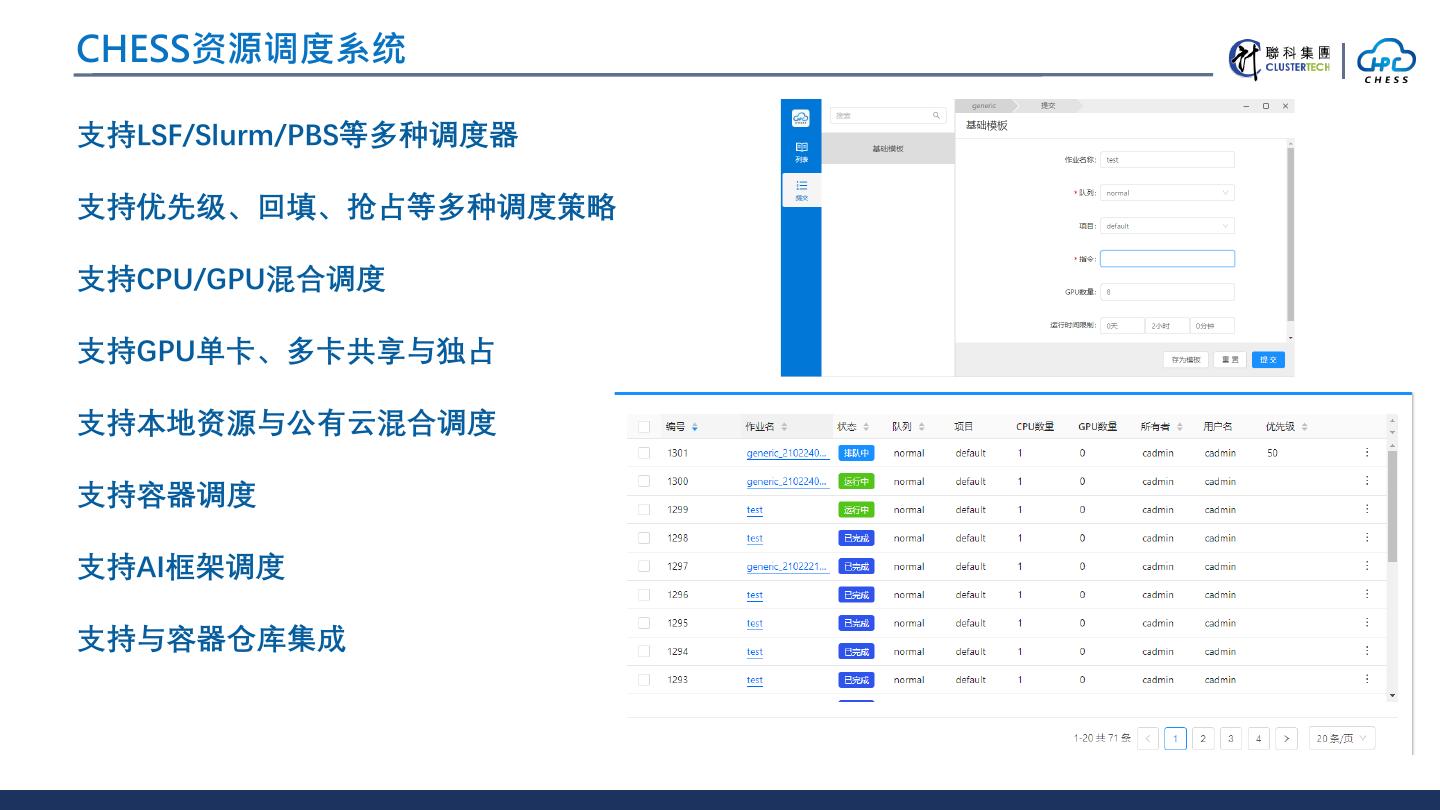Open the 20条/页 page size dropdown

point(1342,739)
